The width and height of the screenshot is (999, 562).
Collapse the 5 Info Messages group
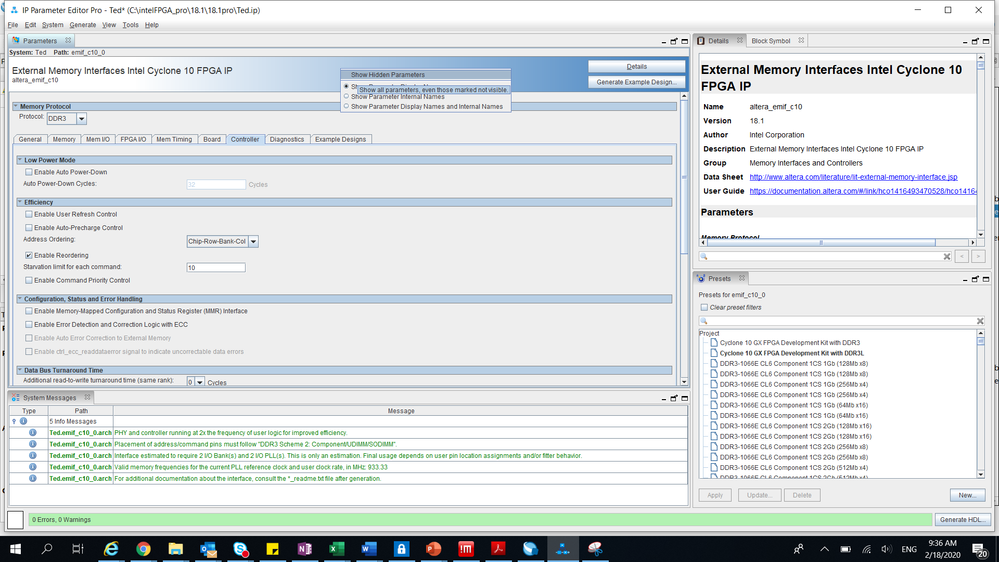tap(14, 421)
